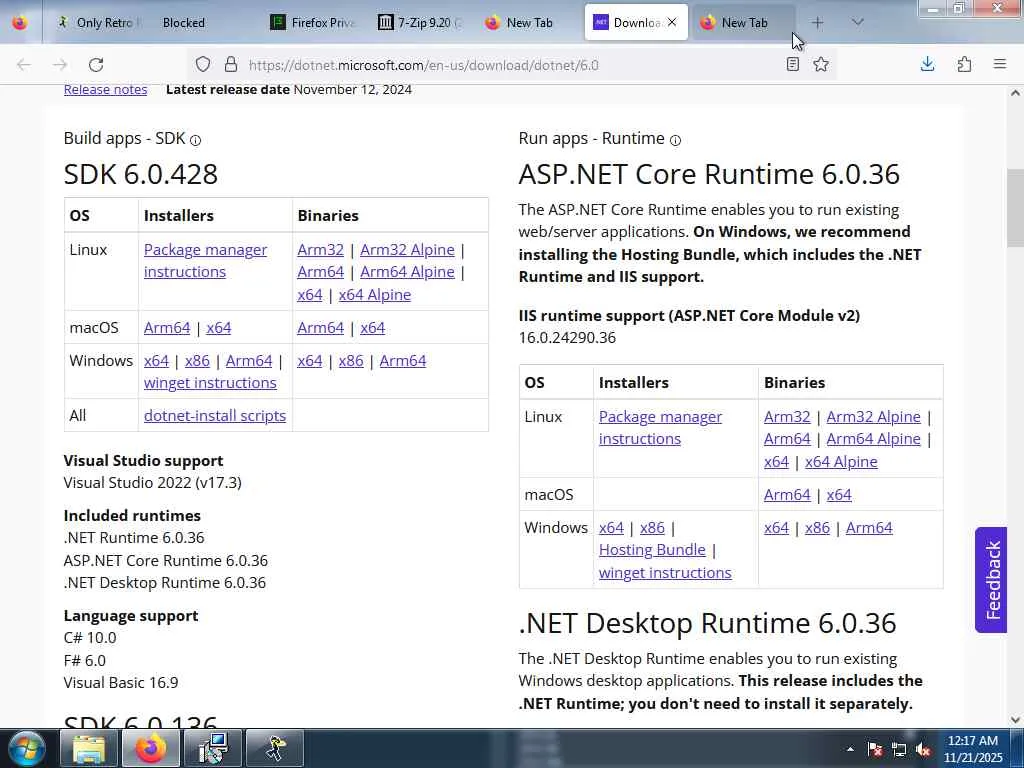Download SDK macOS x64 binary
Viewport: 1024px width, 768px height.
tap(372, 328)
